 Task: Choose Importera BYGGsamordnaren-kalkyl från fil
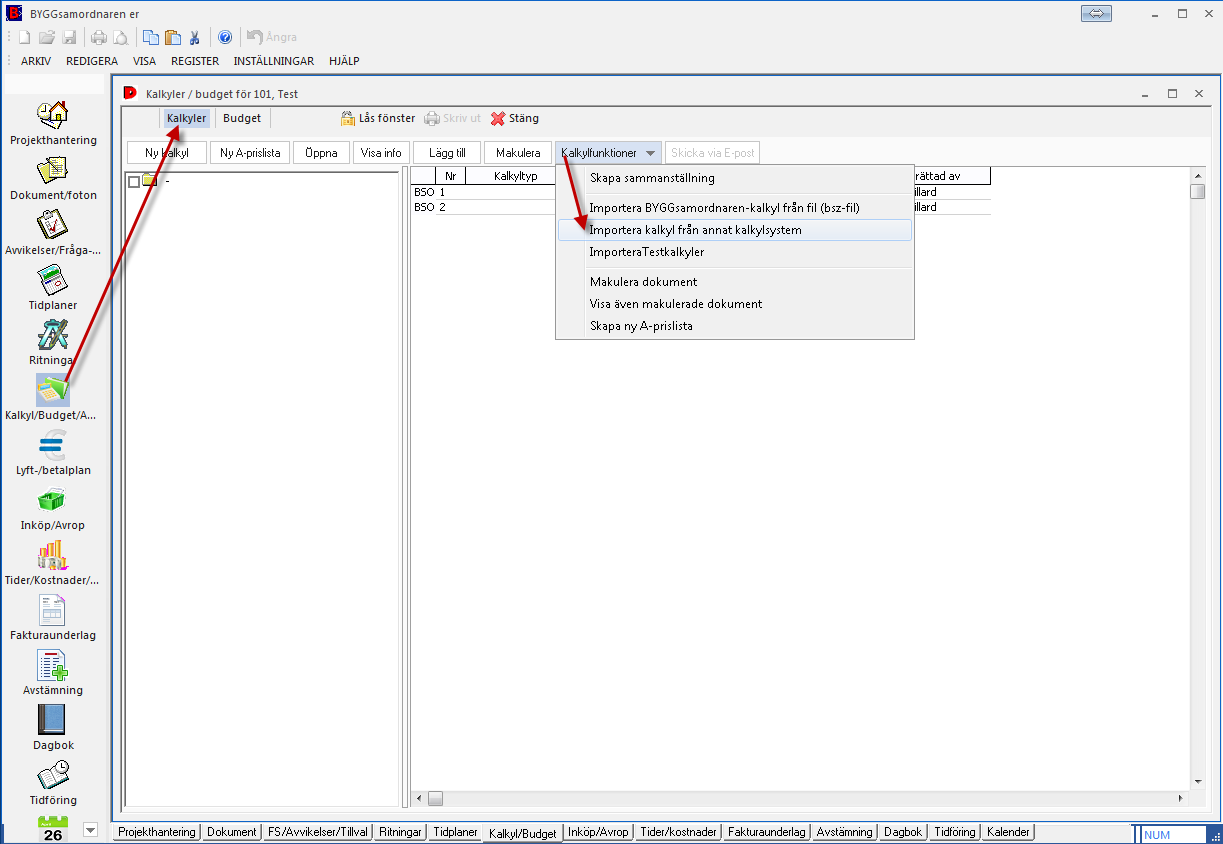pyautogui.click(x=734, y=208)
